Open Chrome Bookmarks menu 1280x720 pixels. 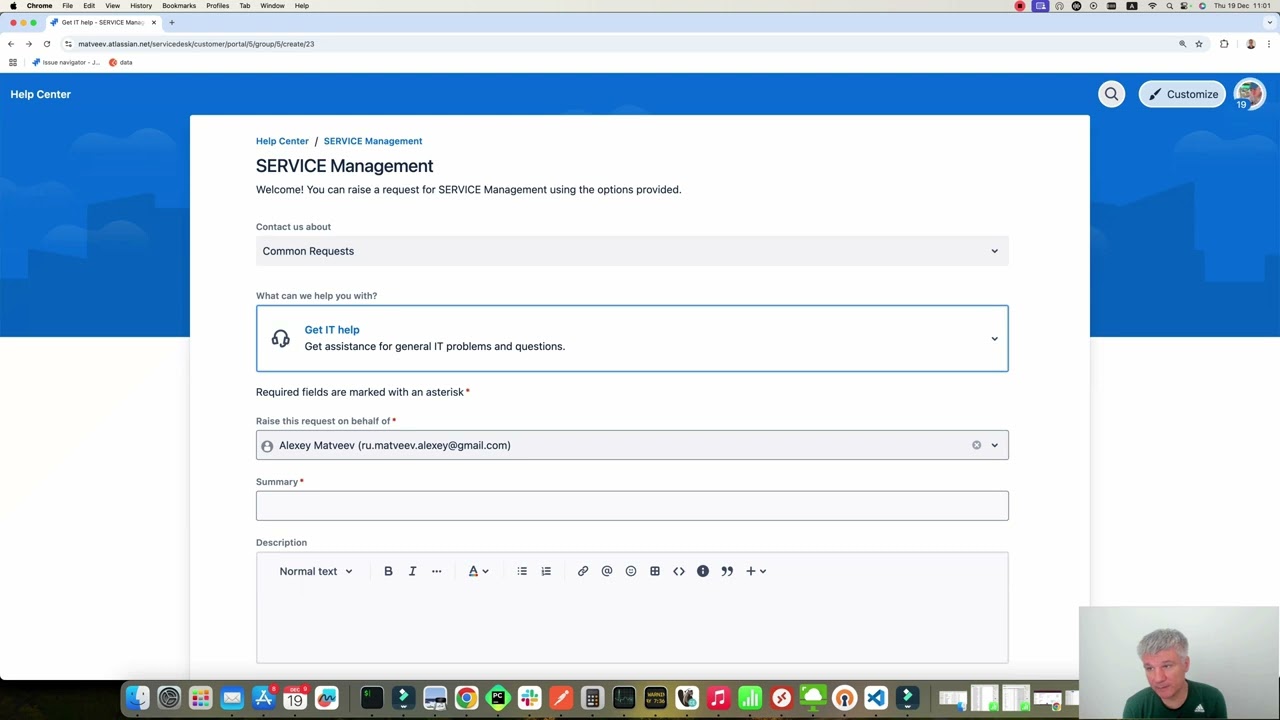[x=179, y=6]
